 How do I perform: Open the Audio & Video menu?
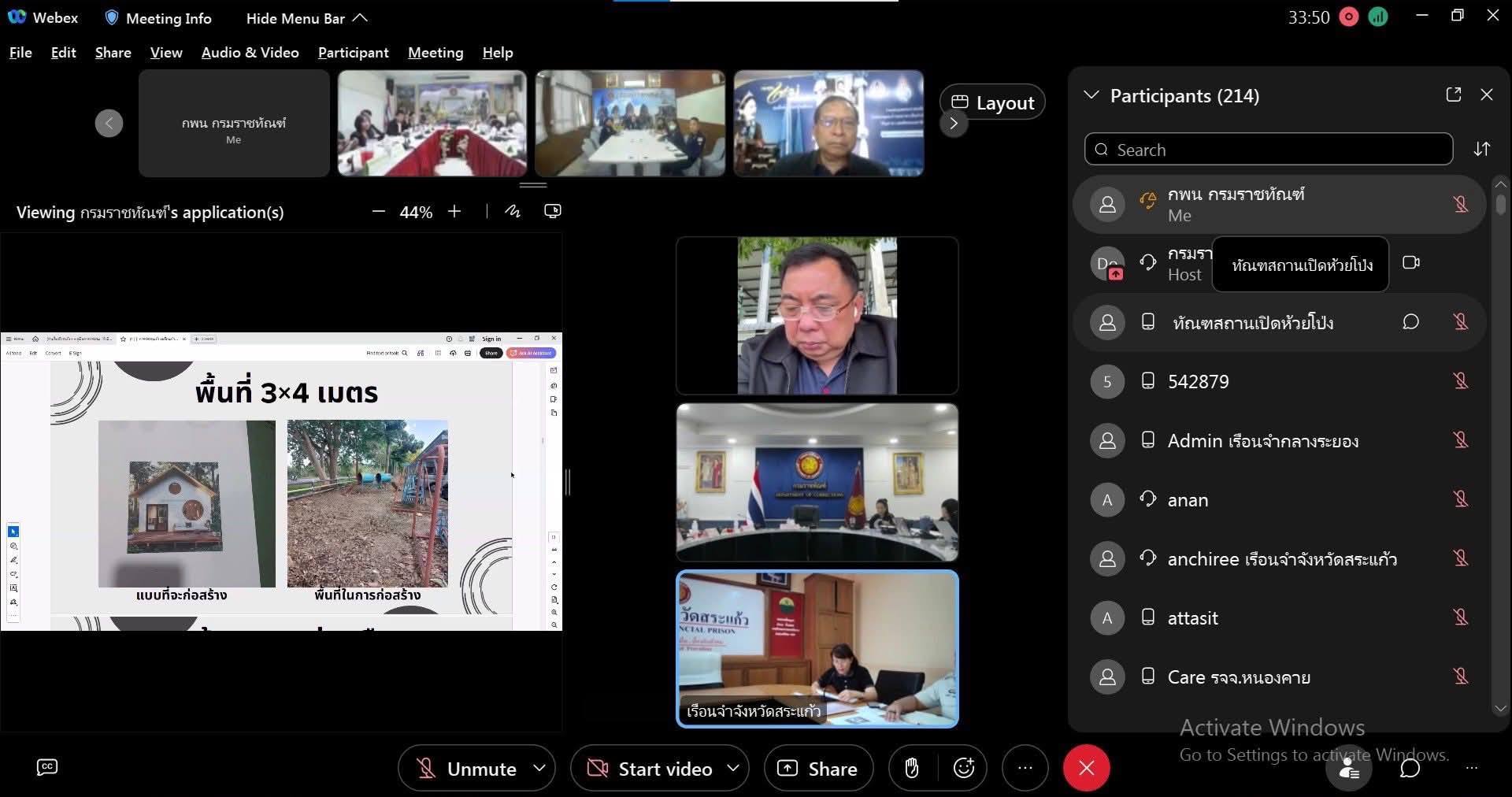coord(250,53)
